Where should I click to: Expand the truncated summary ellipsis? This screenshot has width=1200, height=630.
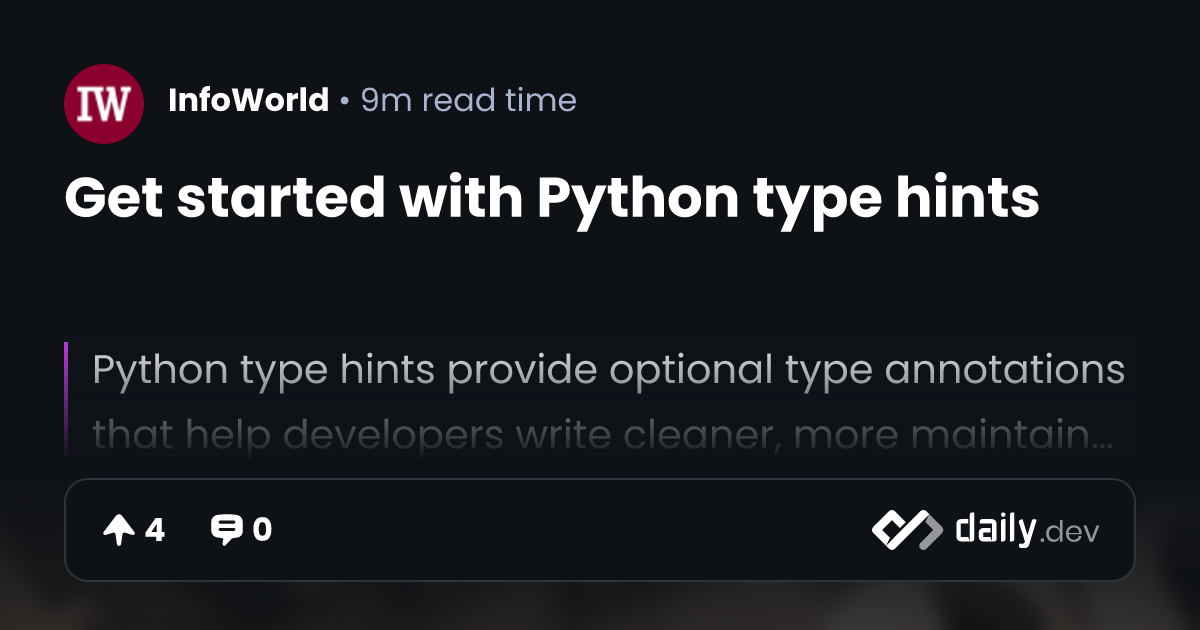(1102, 440)
